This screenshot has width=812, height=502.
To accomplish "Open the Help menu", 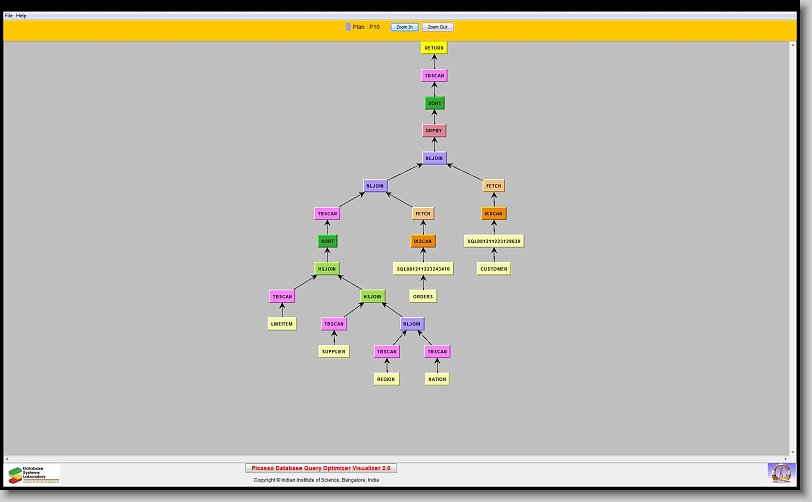I will 22,16.
